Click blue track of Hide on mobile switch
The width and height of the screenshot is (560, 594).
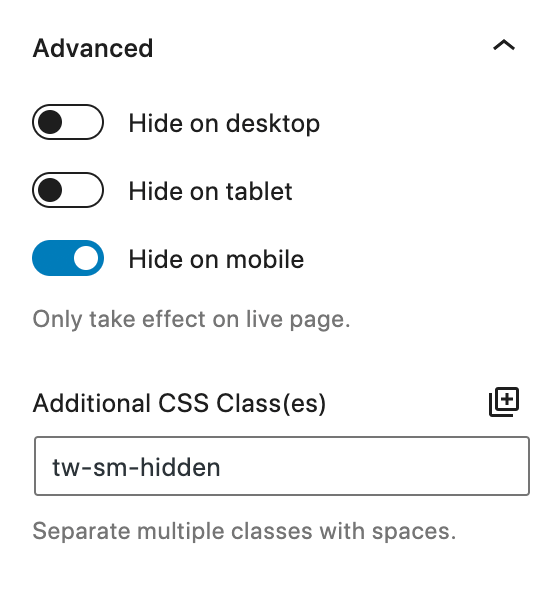51,258
